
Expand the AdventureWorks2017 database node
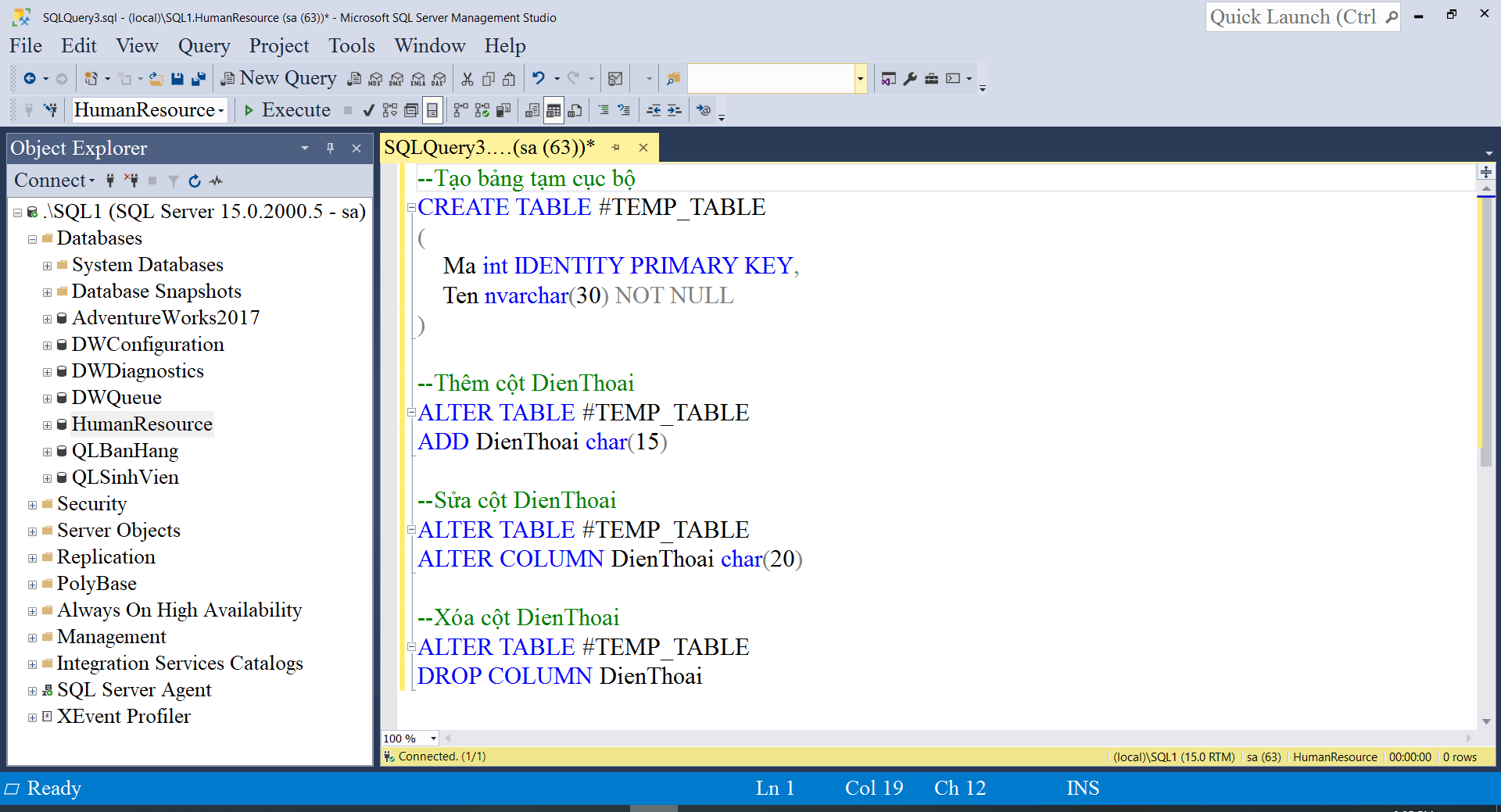[47, 319]
